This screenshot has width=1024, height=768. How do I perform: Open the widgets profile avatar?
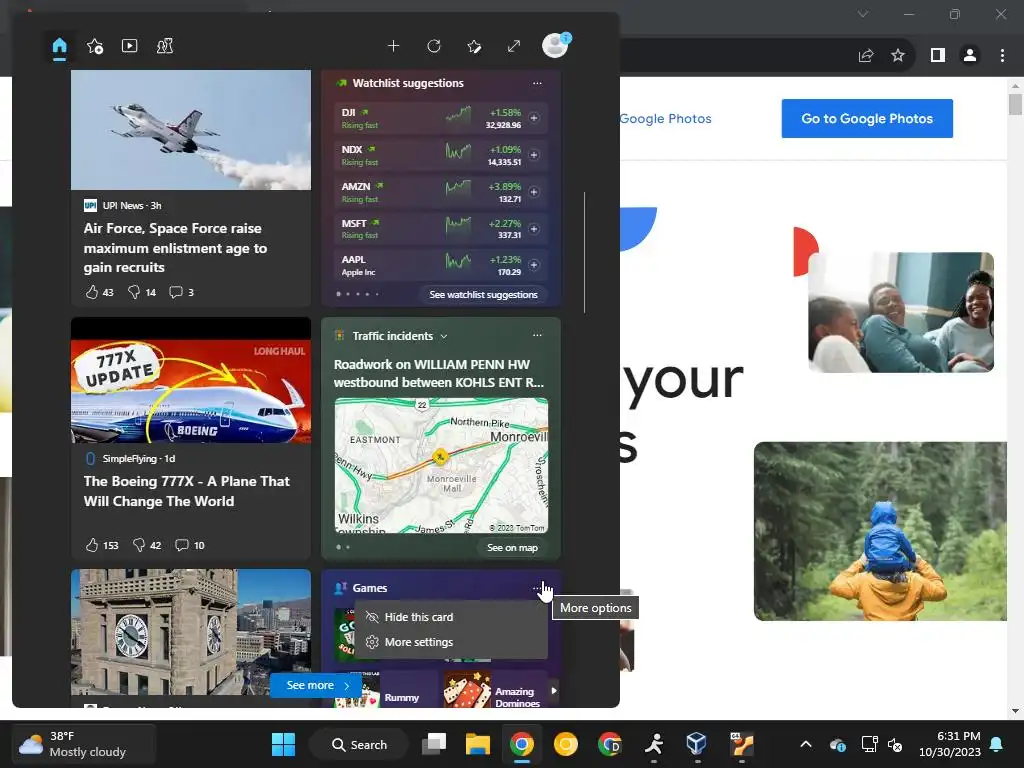click(555, 46)
